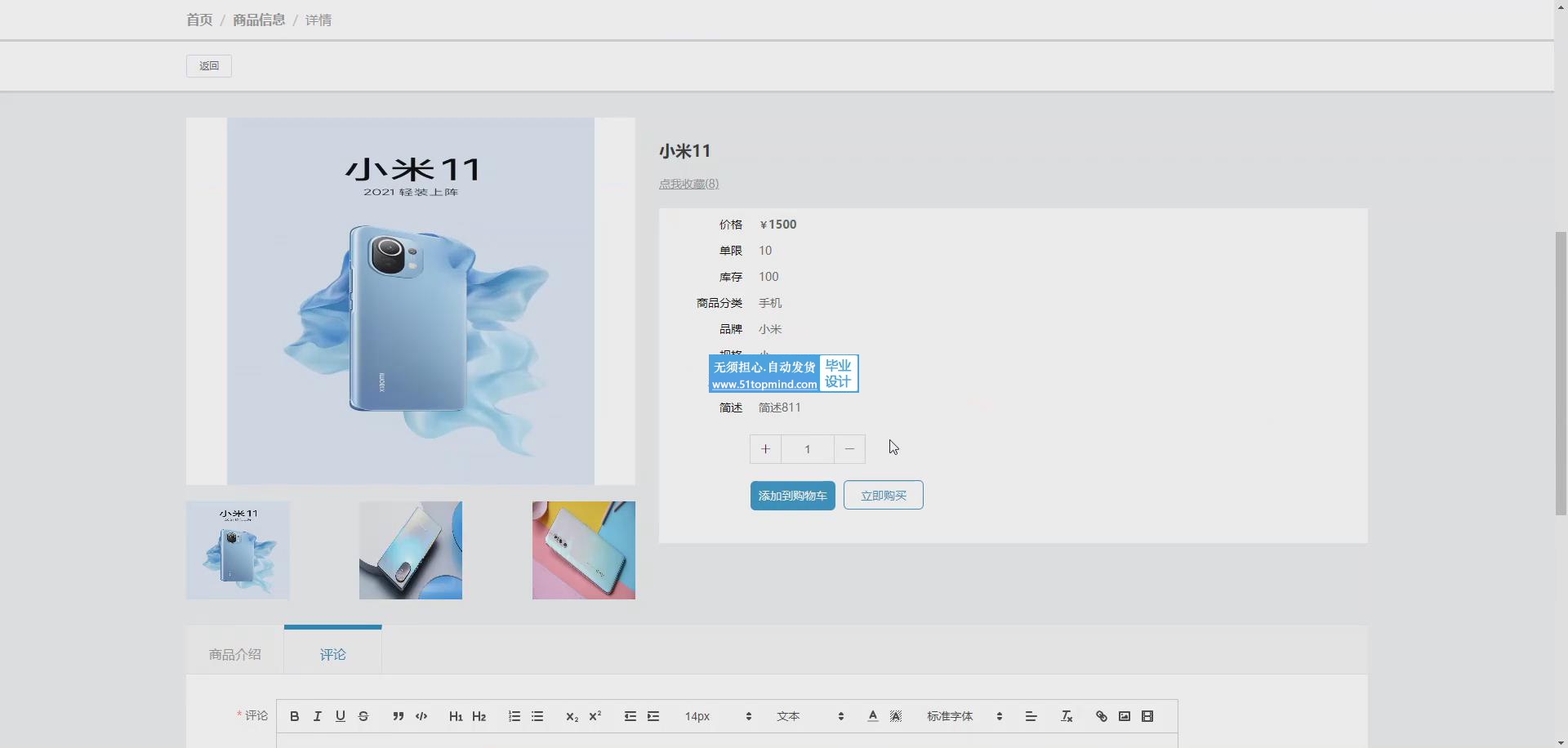Insert a video into comment
This screenshot has width=1568, height=748.
tap(1147, 716)
